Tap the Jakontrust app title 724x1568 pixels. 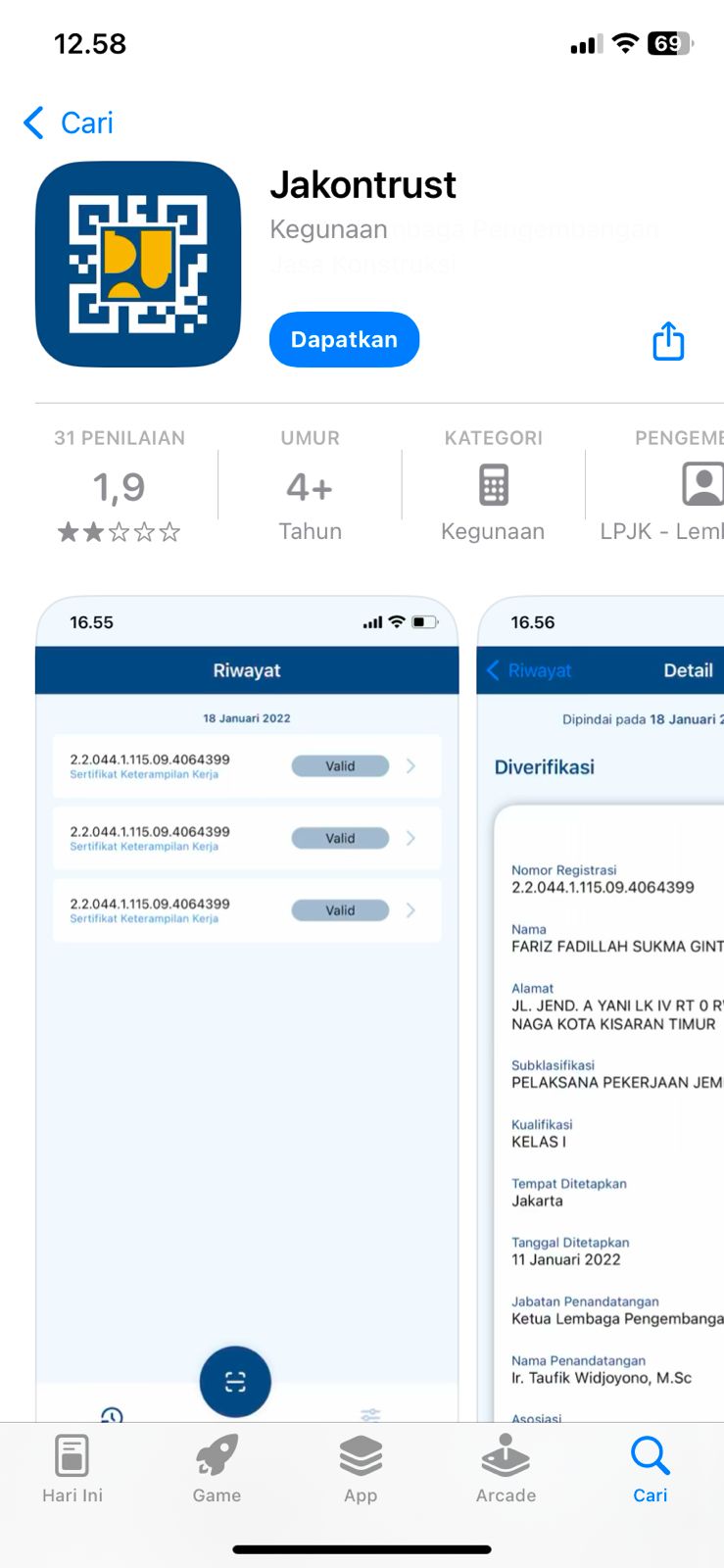coord(363,184)
